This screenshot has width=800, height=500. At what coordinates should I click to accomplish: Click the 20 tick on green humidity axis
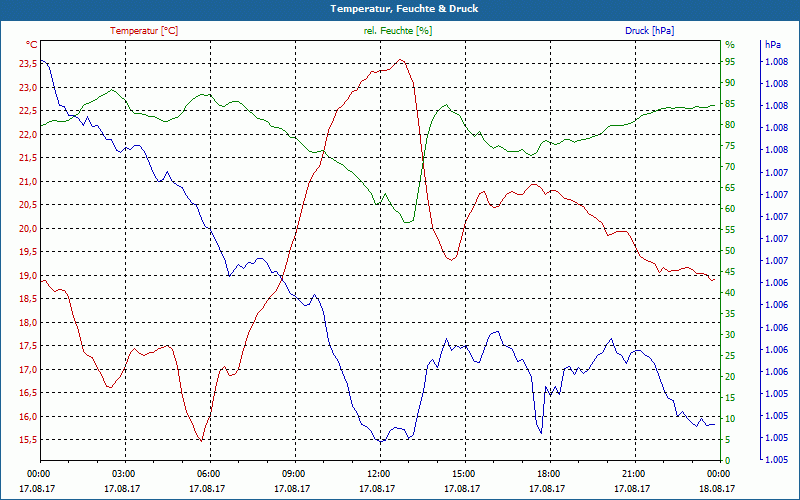pos(730,377)
